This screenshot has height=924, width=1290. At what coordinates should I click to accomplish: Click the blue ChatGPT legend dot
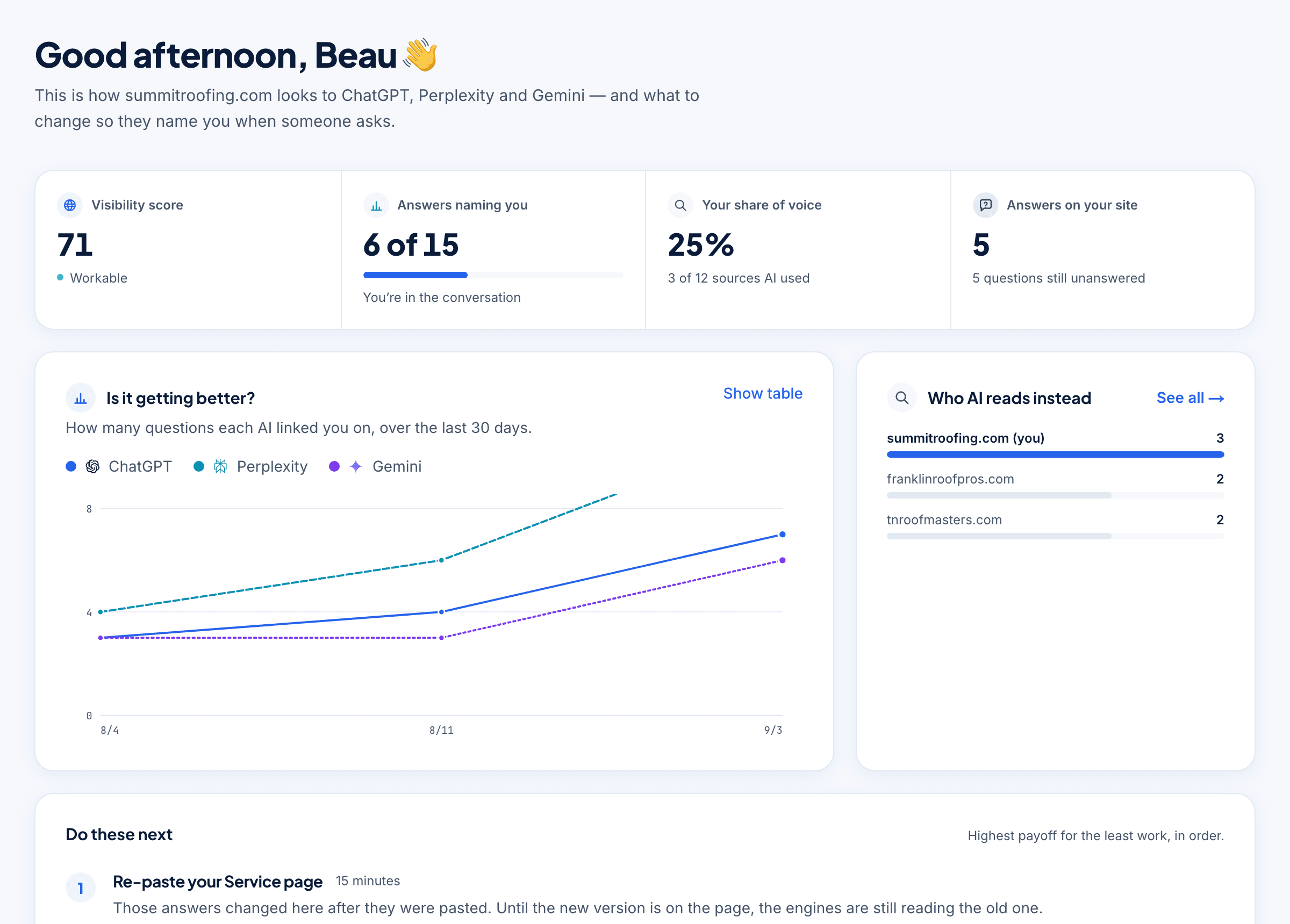click(71, 467)
